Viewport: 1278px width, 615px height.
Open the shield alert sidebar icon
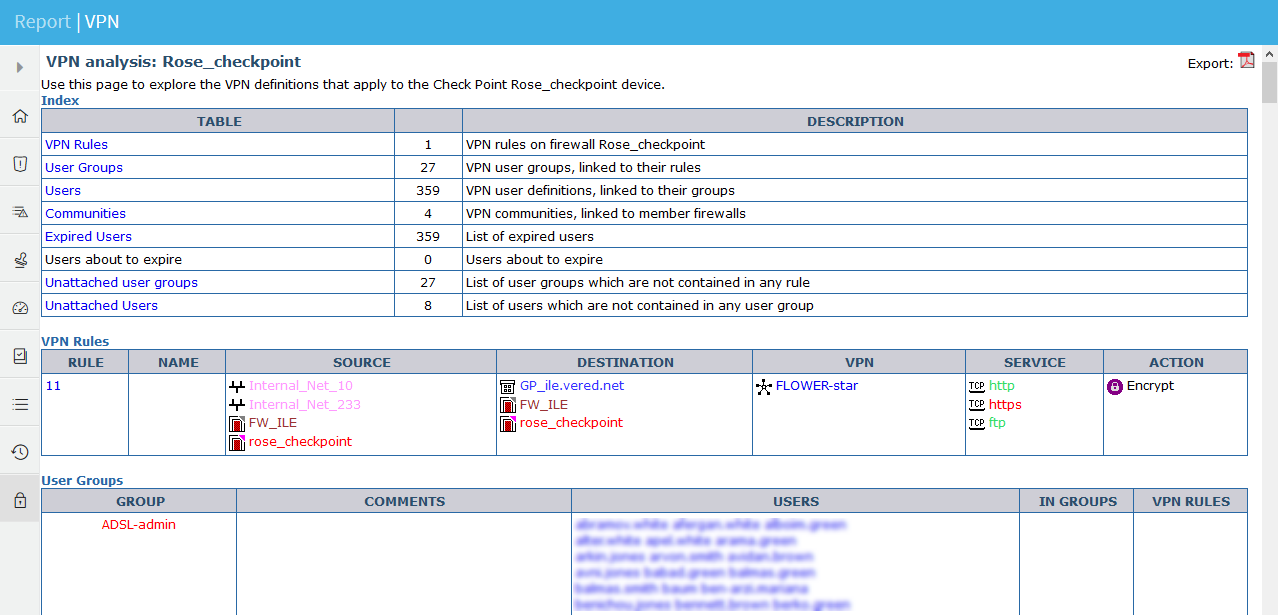pos(20,164)
